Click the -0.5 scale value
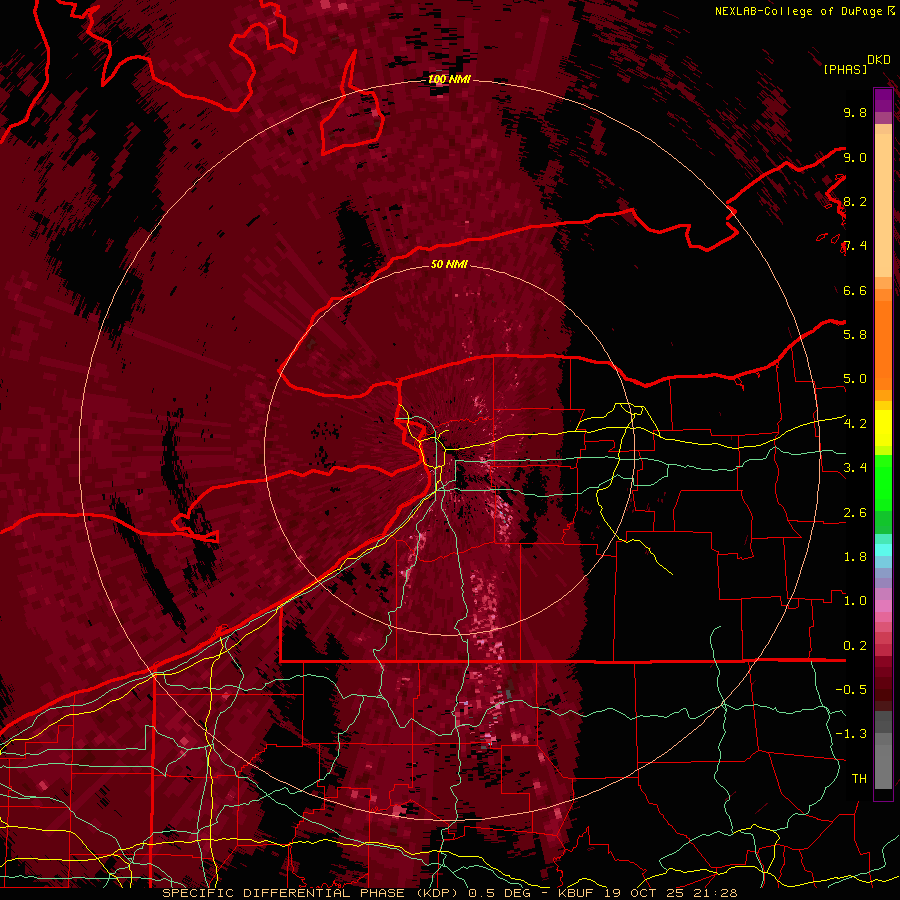 coord(851,690)
